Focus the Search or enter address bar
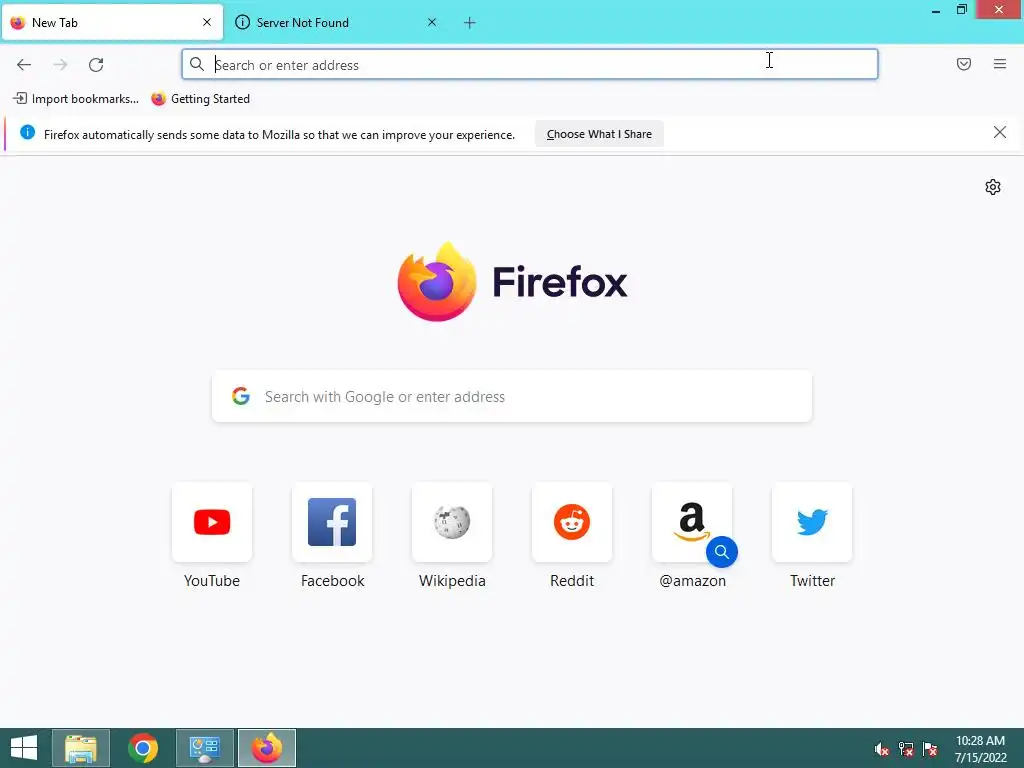1024x768 pixels. tap(530, 64)
